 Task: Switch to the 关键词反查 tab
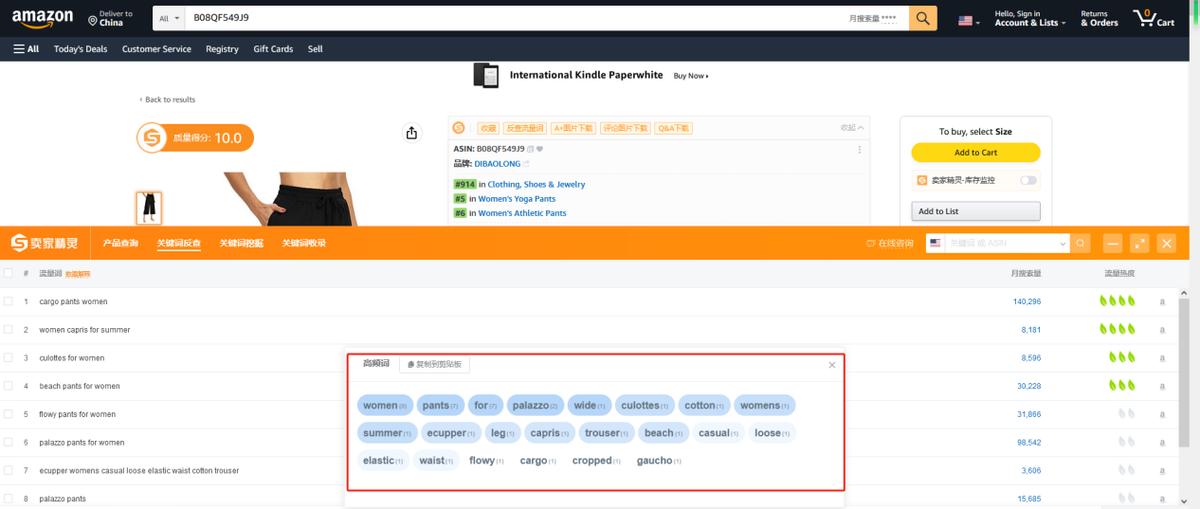click(x=178, y=243)
